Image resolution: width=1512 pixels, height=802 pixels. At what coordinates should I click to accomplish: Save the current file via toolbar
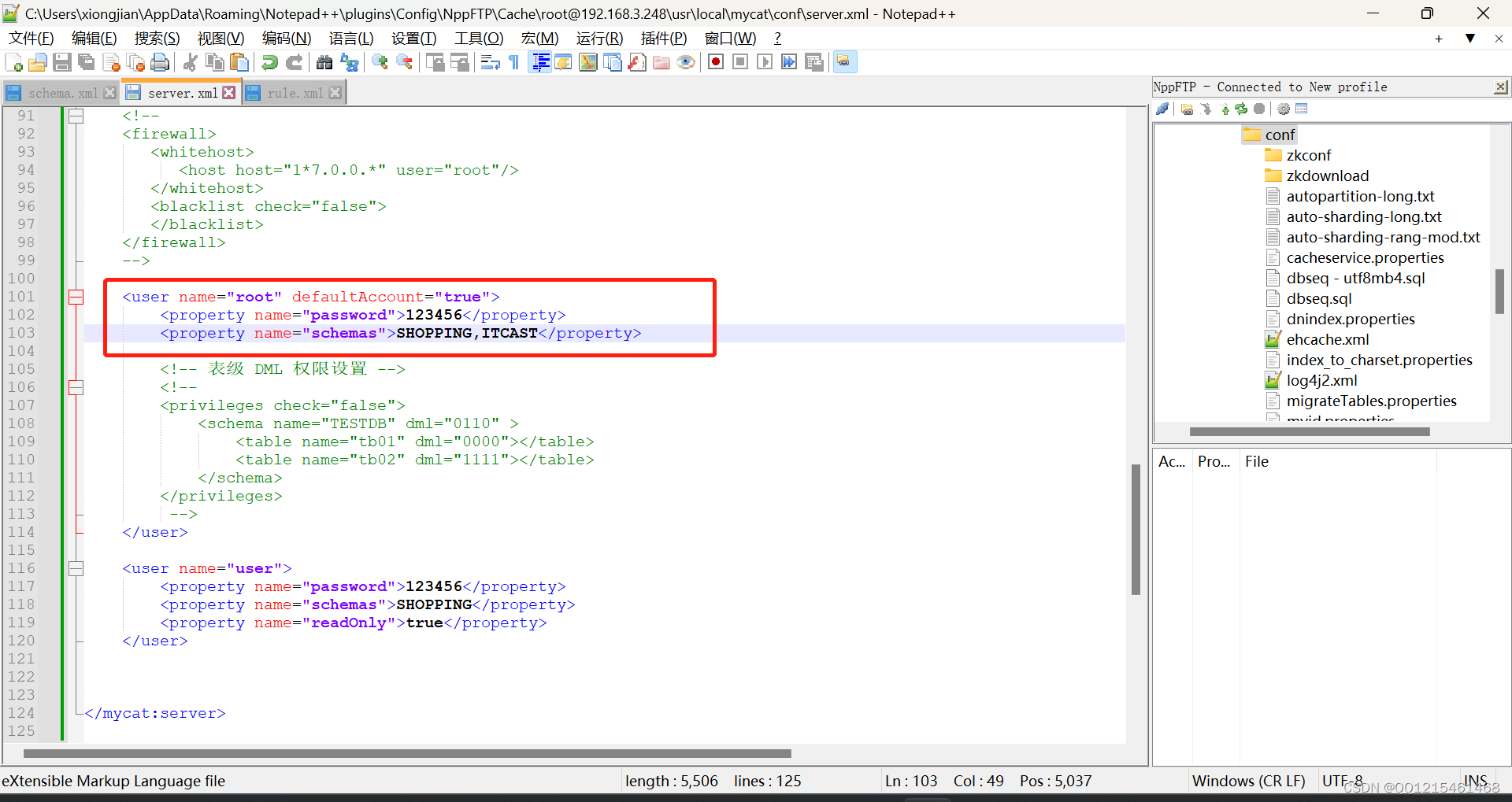tap(62, 62)
